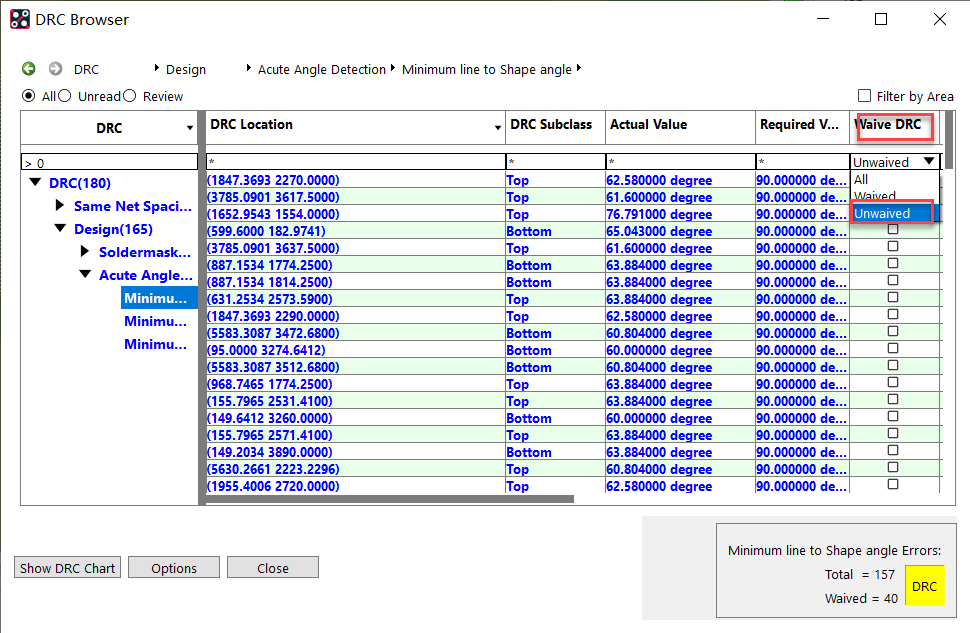Click the DRC Location filter input field

point(355,162)
